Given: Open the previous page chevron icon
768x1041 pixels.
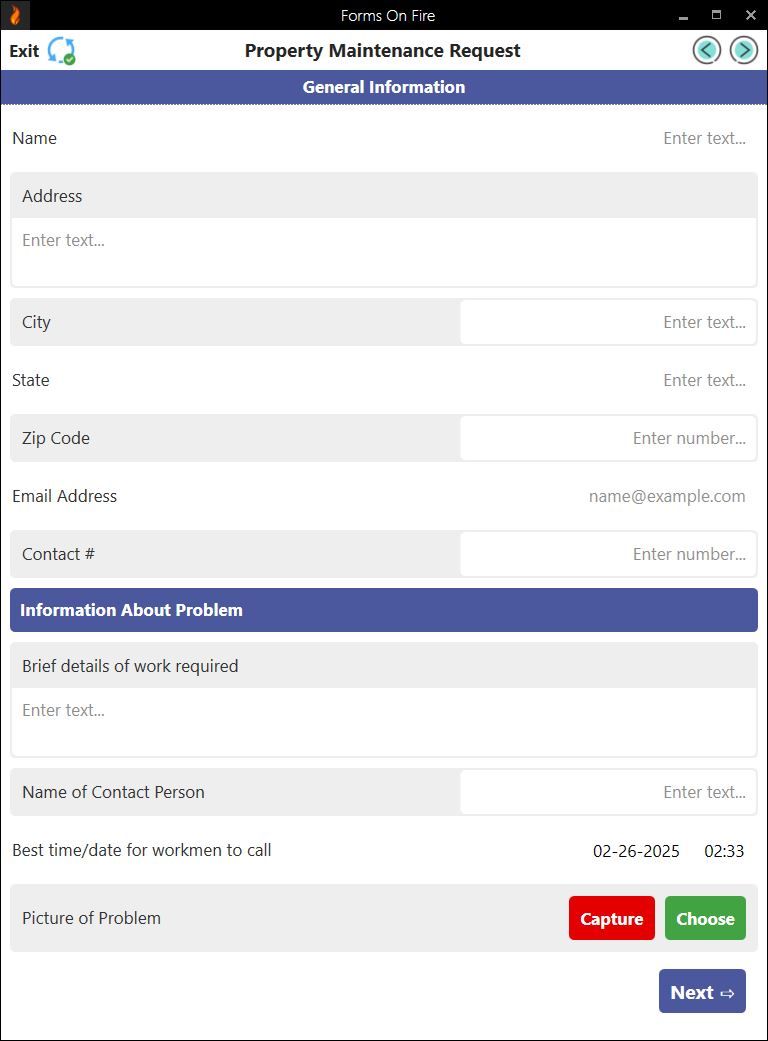Looking at the screenshot, I should [x=706, y=50].
